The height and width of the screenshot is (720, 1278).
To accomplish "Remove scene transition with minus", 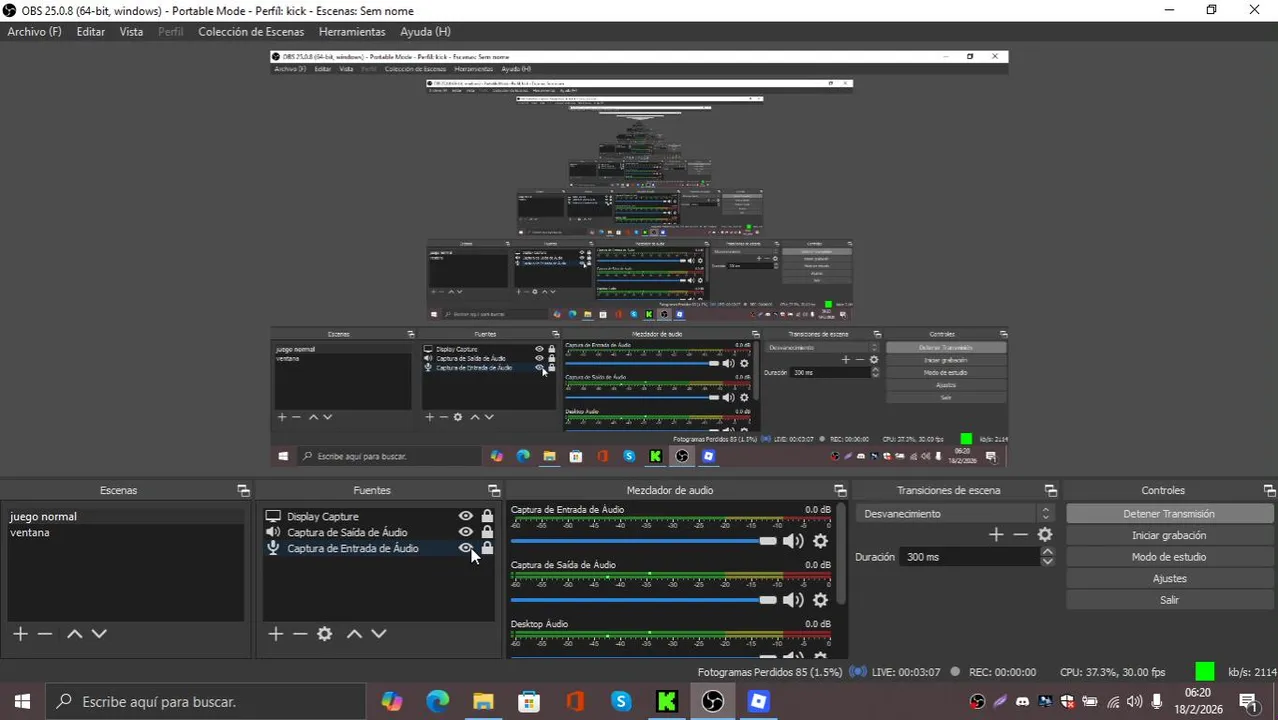I will tap(1020, 535).
